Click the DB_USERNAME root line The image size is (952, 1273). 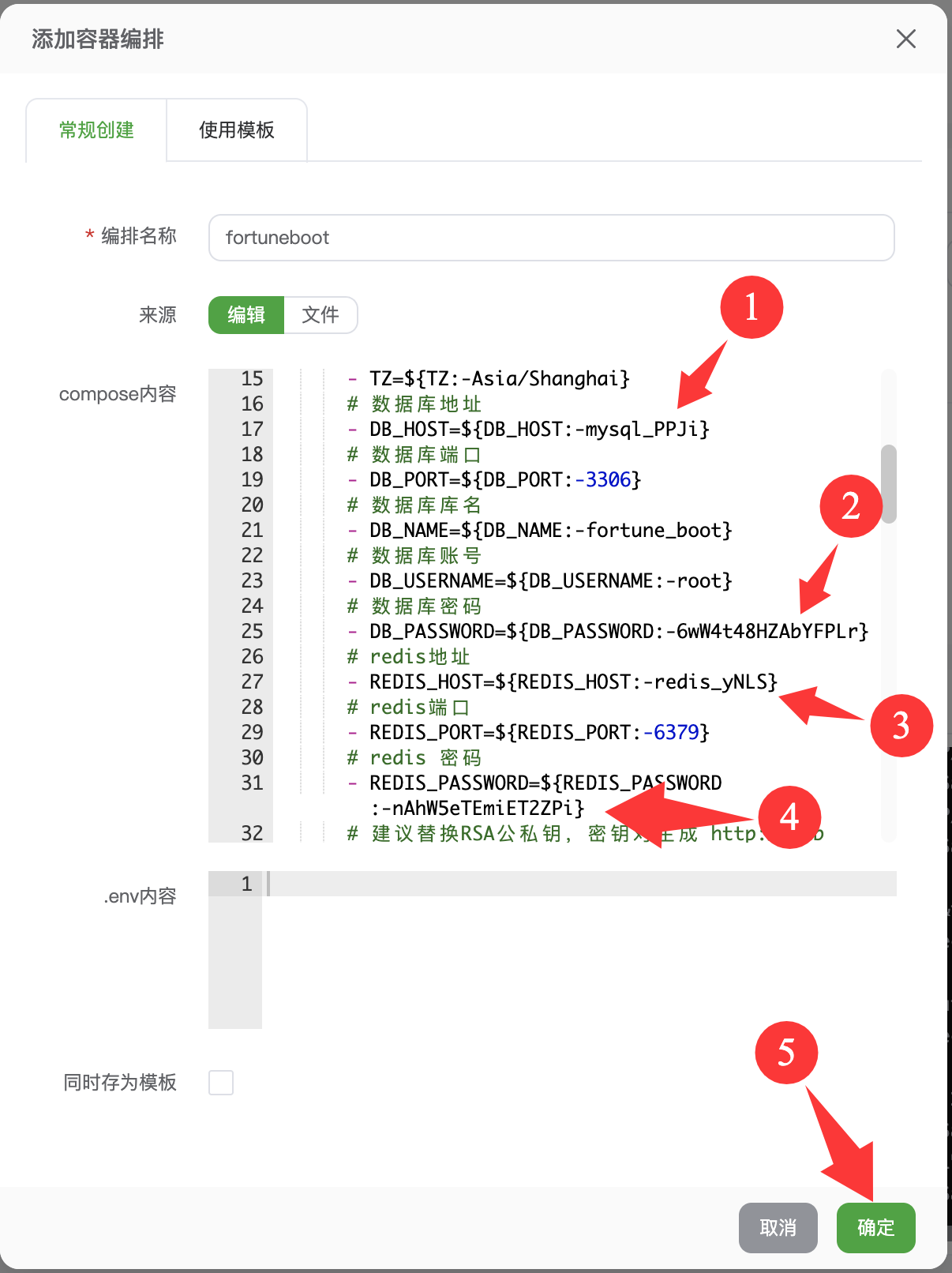coord(550,580)
